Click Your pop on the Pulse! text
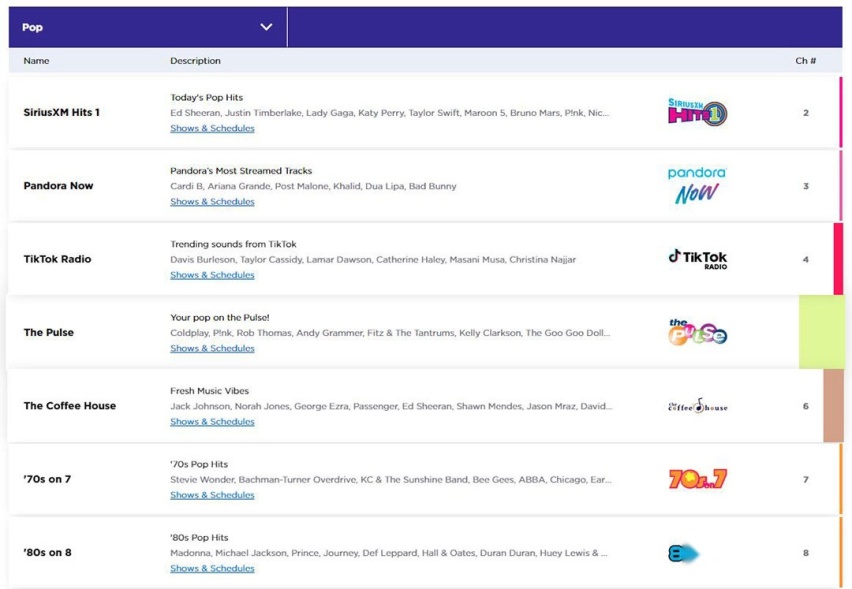This screenshot has width=852, height=589. pyautogui.click(x=220, y=318)
